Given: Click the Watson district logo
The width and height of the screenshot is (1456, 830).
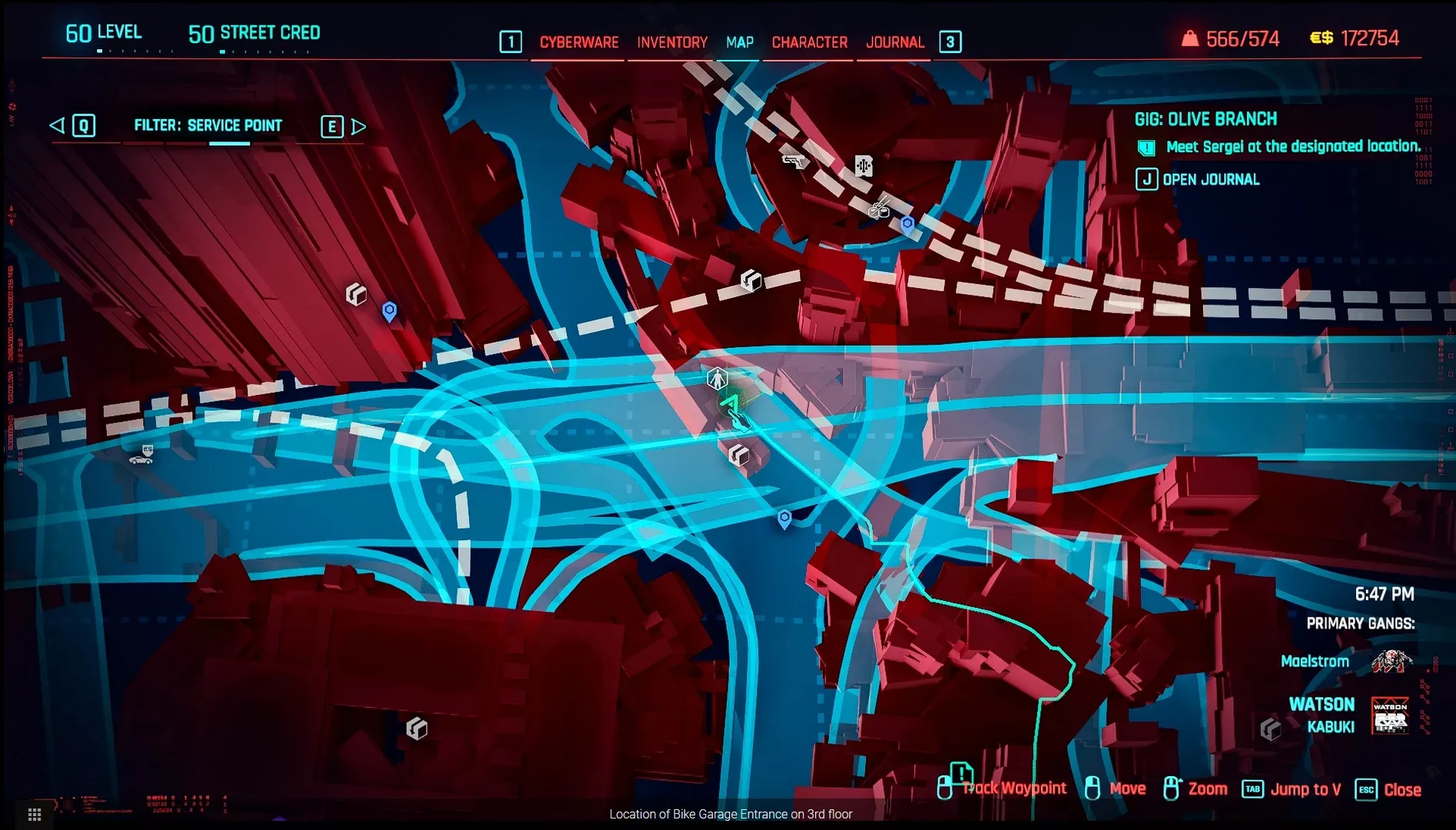Looking at the screenshot, I should pos(1391,715).
